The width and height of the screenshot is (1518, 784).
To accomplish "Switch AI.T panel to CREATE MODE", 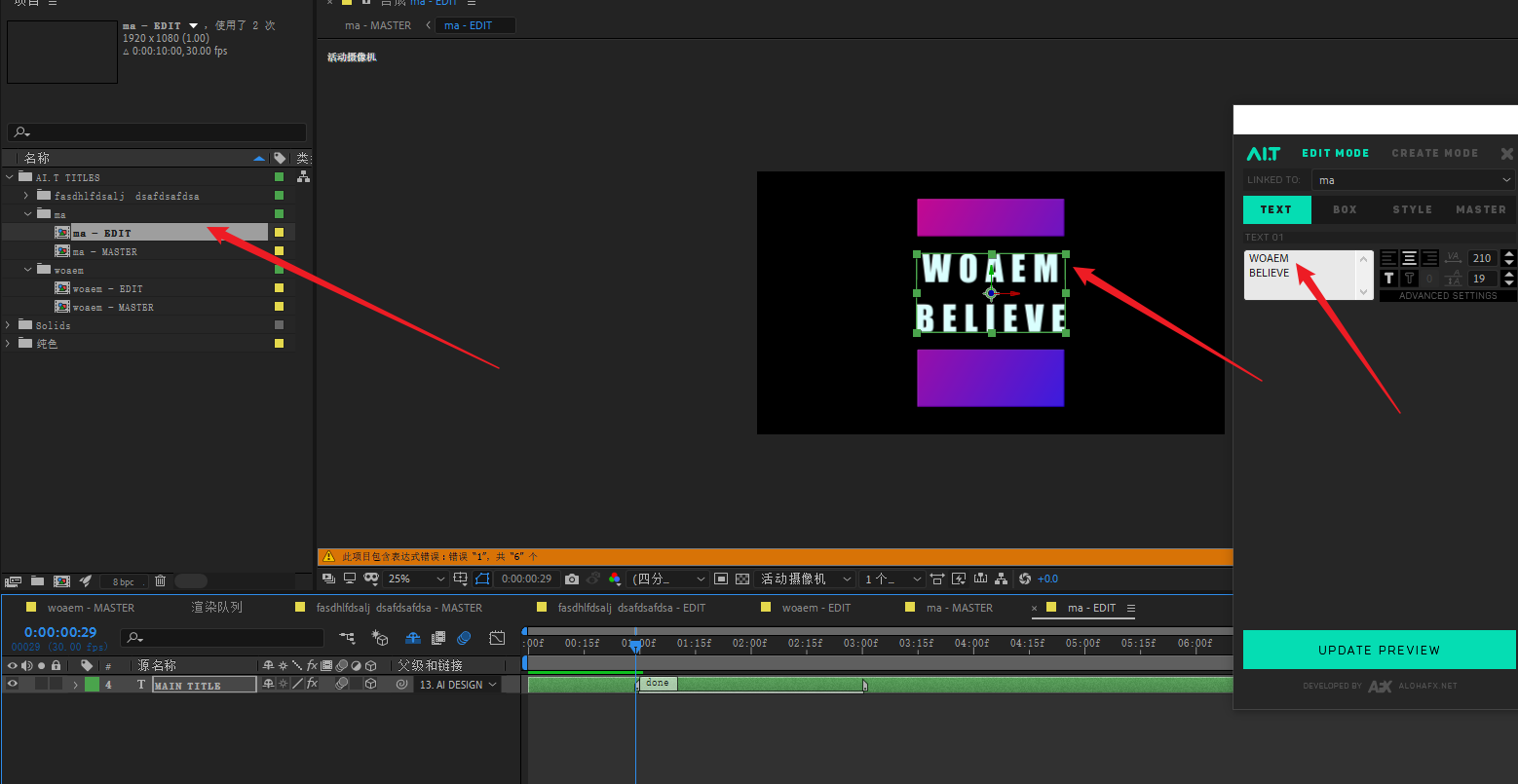I will (1434, 153).
